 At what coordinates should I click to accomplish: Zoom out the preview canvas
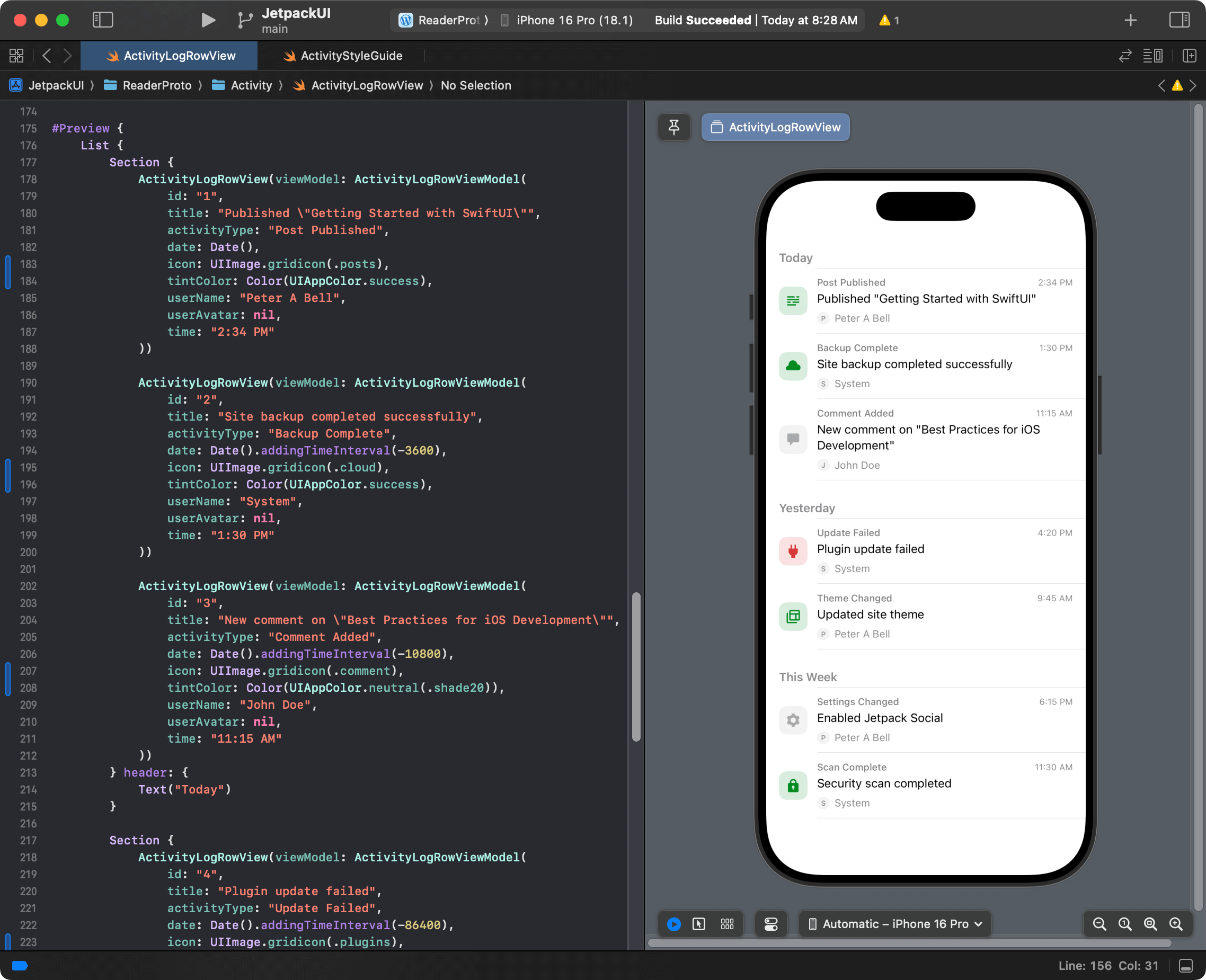1100,924
